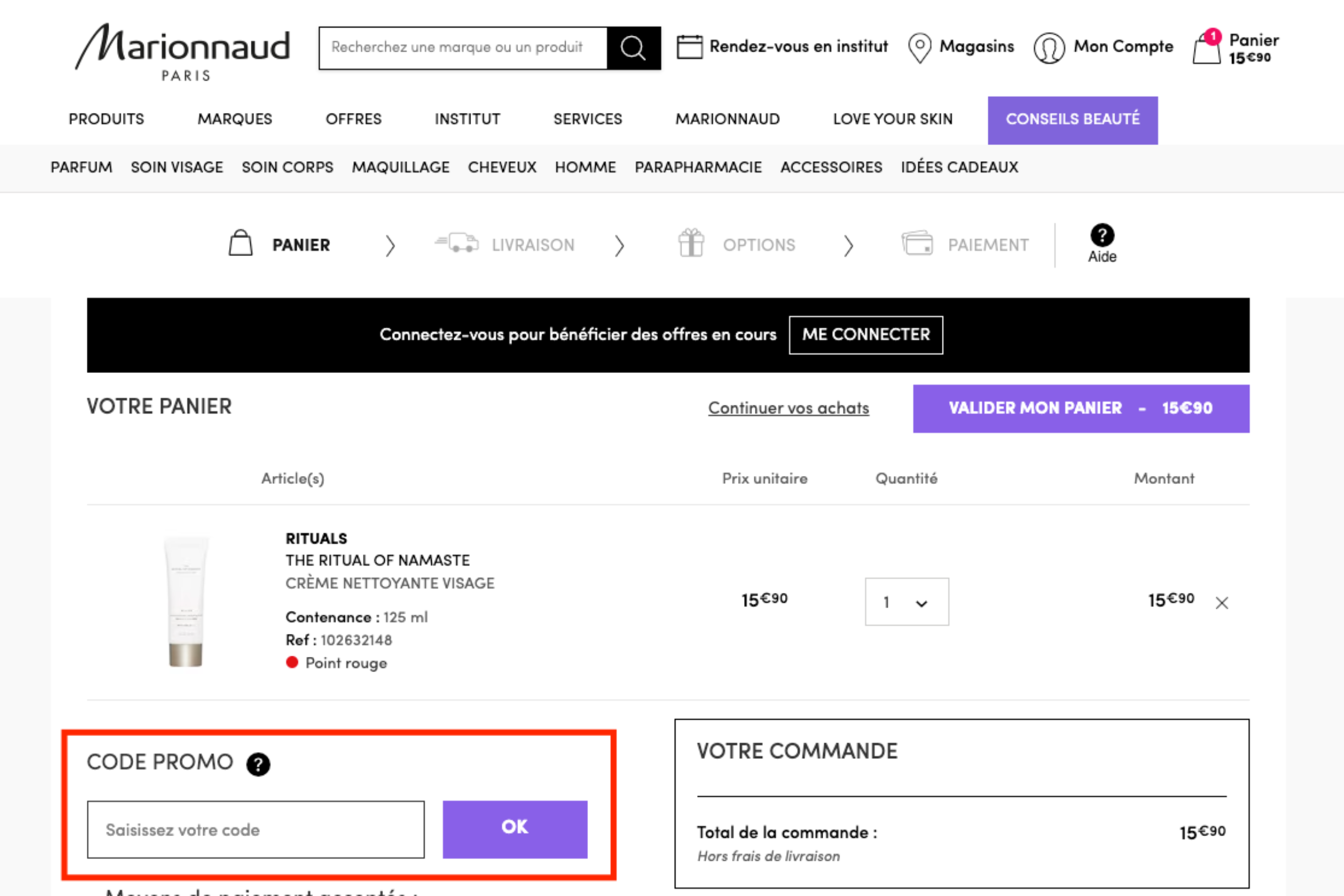Open the quantity dropdown
1344x896 pixels.
pos(907,601)
